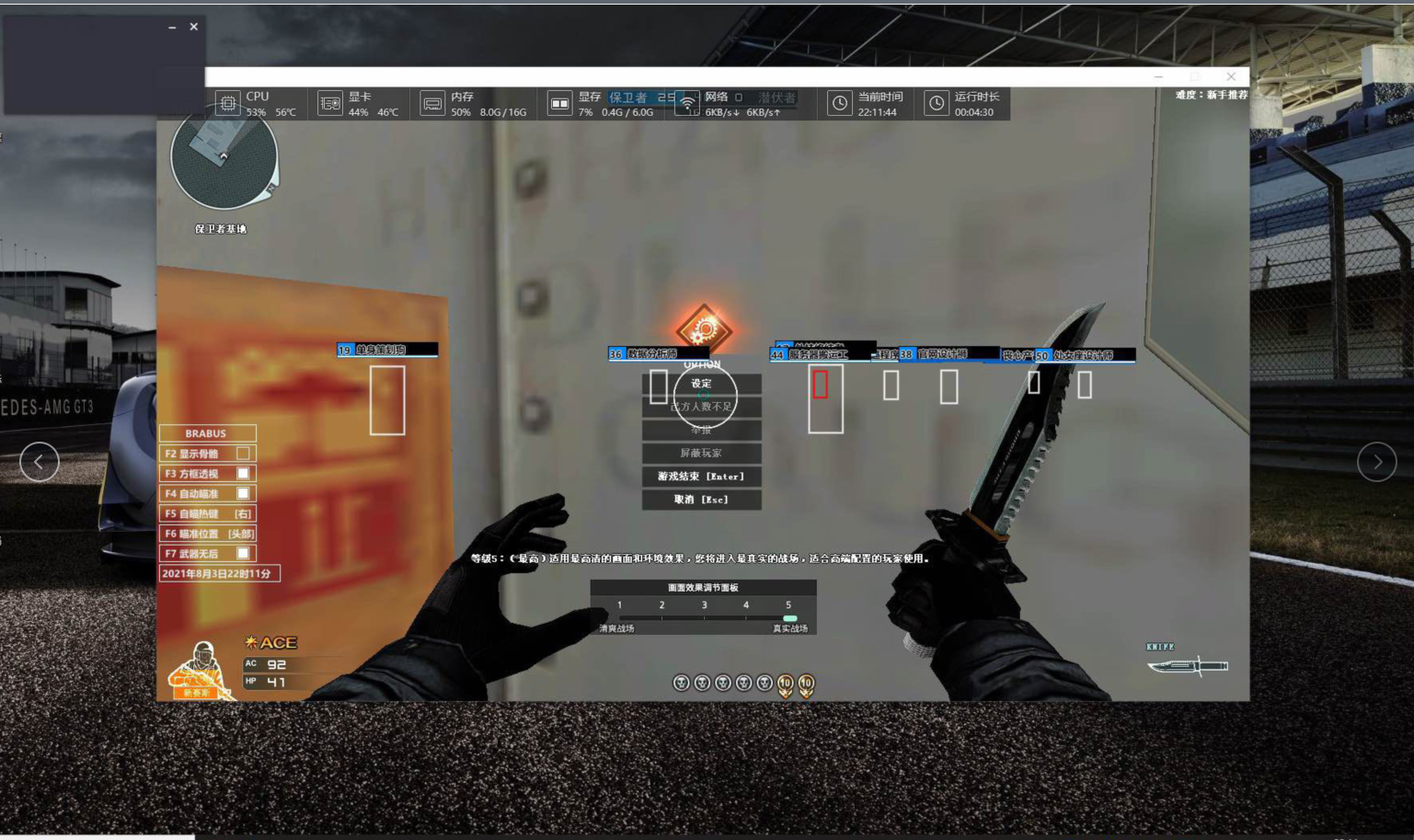The image size is (1414, 840).
Task: Click the CPU chip icon in monitor bar
Action: click(227, 103)
